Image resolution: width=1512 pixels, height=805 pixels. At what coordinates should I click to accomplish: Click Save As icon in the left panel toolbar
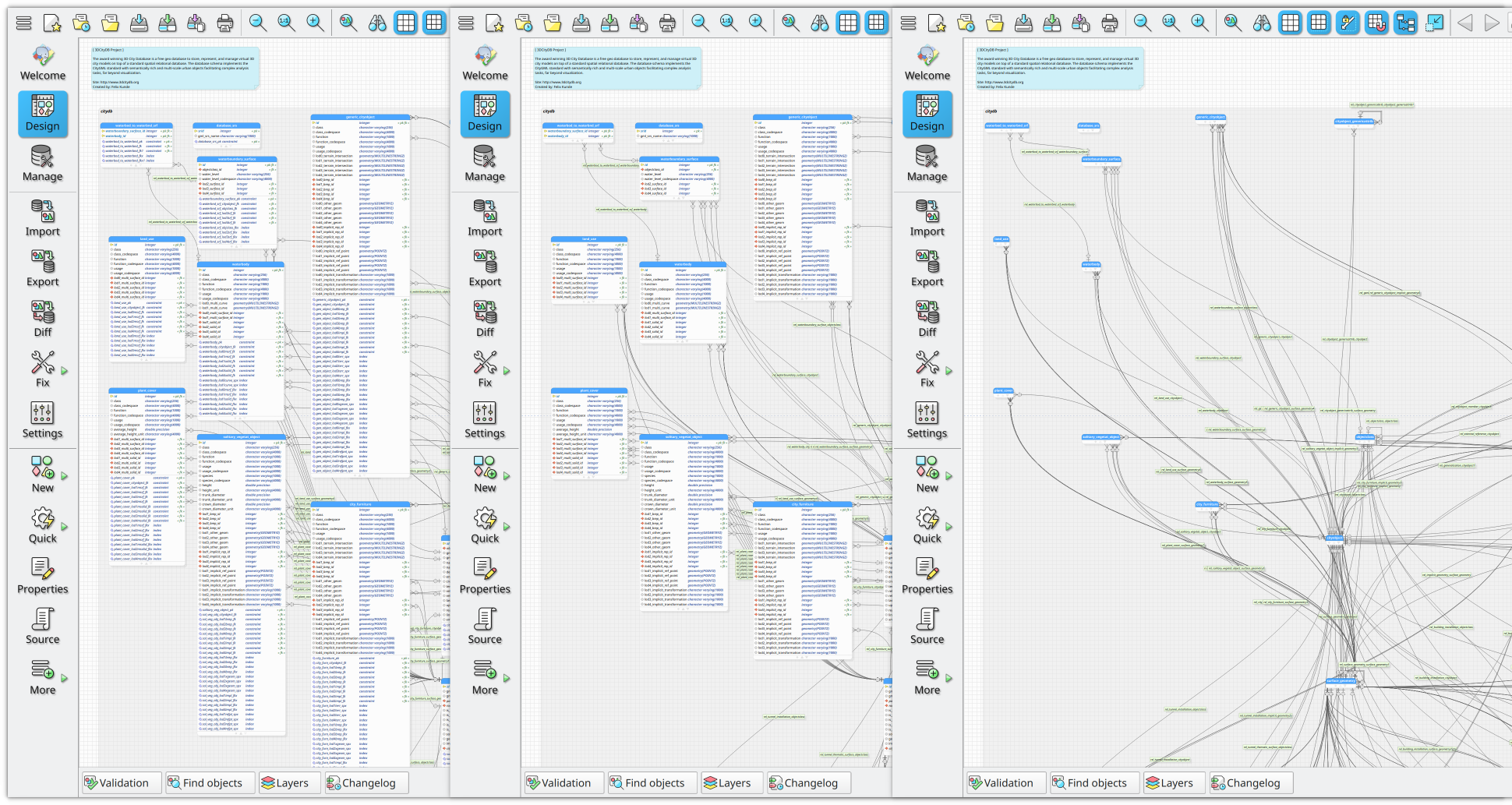tap(168, 23)
